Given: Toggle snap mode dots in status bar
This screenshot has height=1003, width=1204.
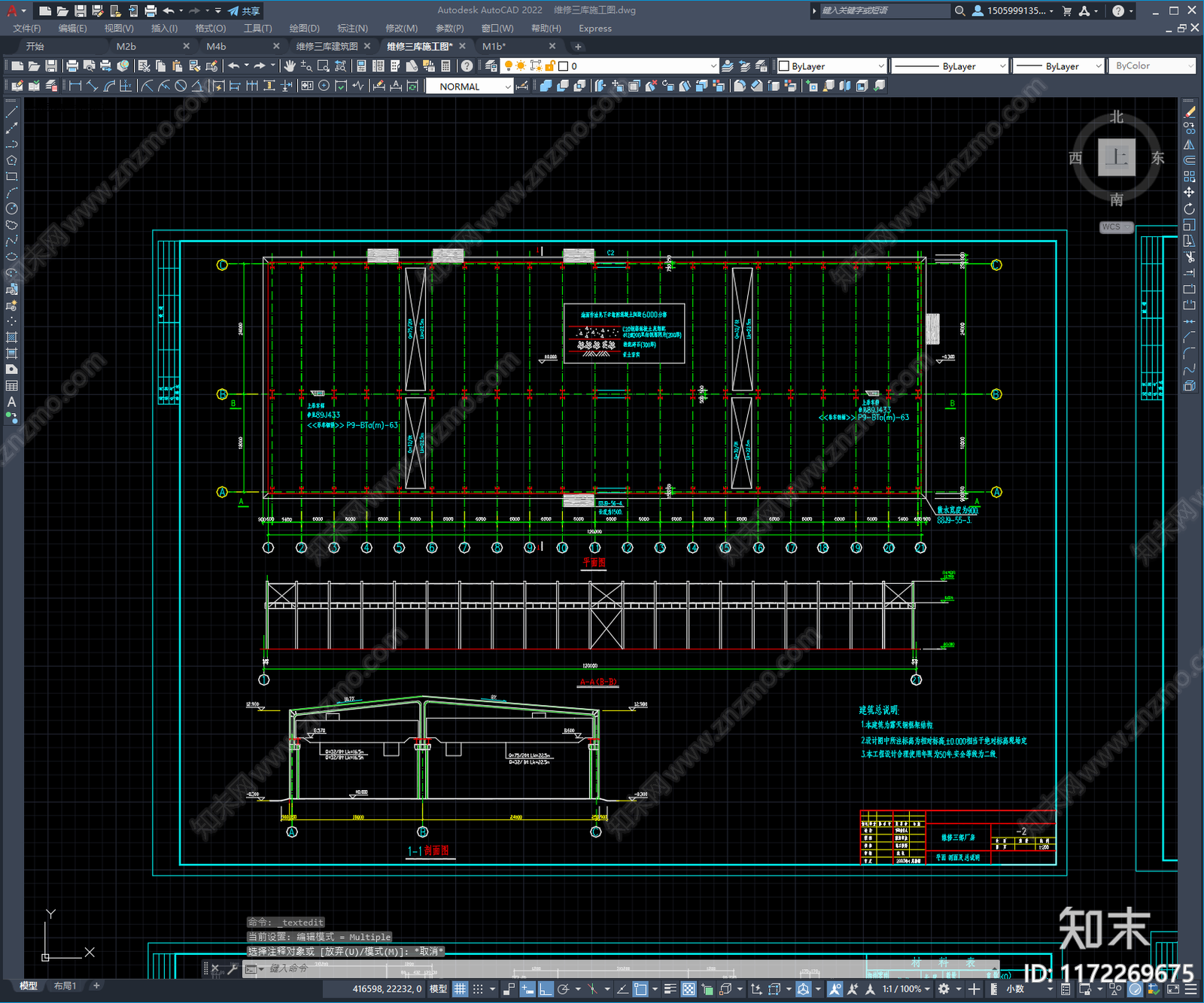Looking at the screenshot, I should pyautogui.click(x=478, y=989).
